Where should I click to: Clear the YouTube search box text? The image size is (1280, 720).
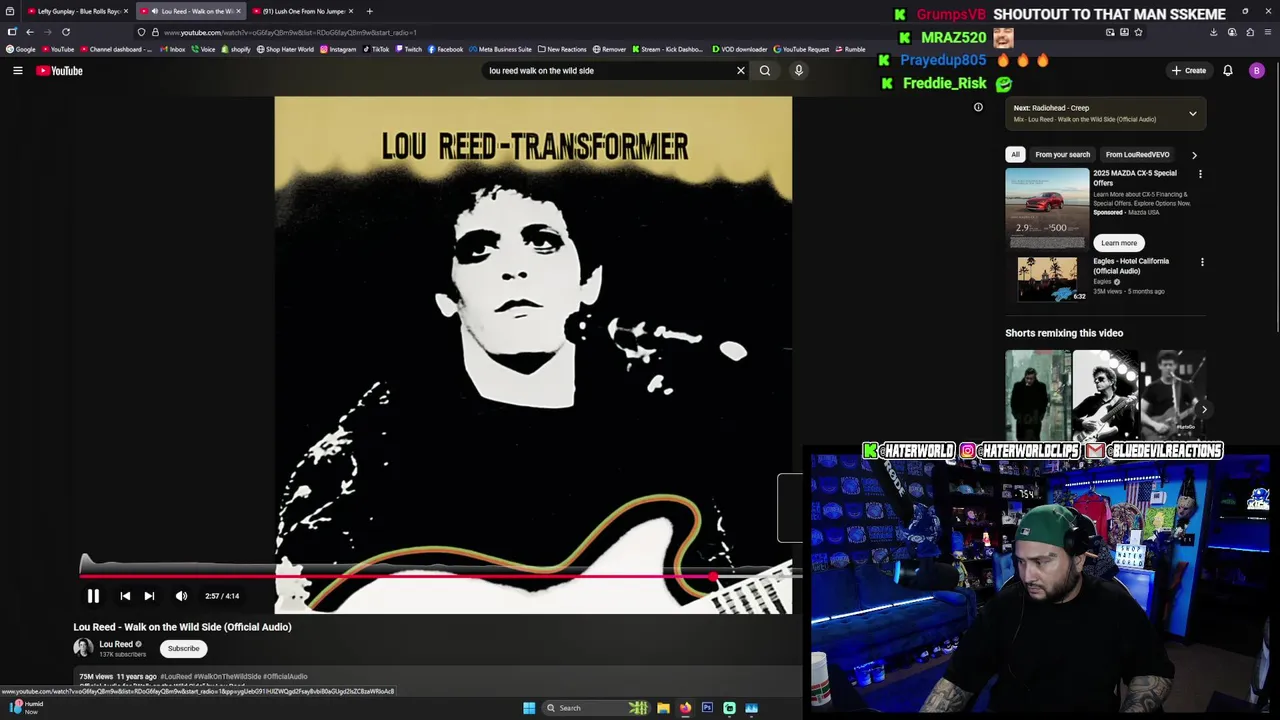741,70
